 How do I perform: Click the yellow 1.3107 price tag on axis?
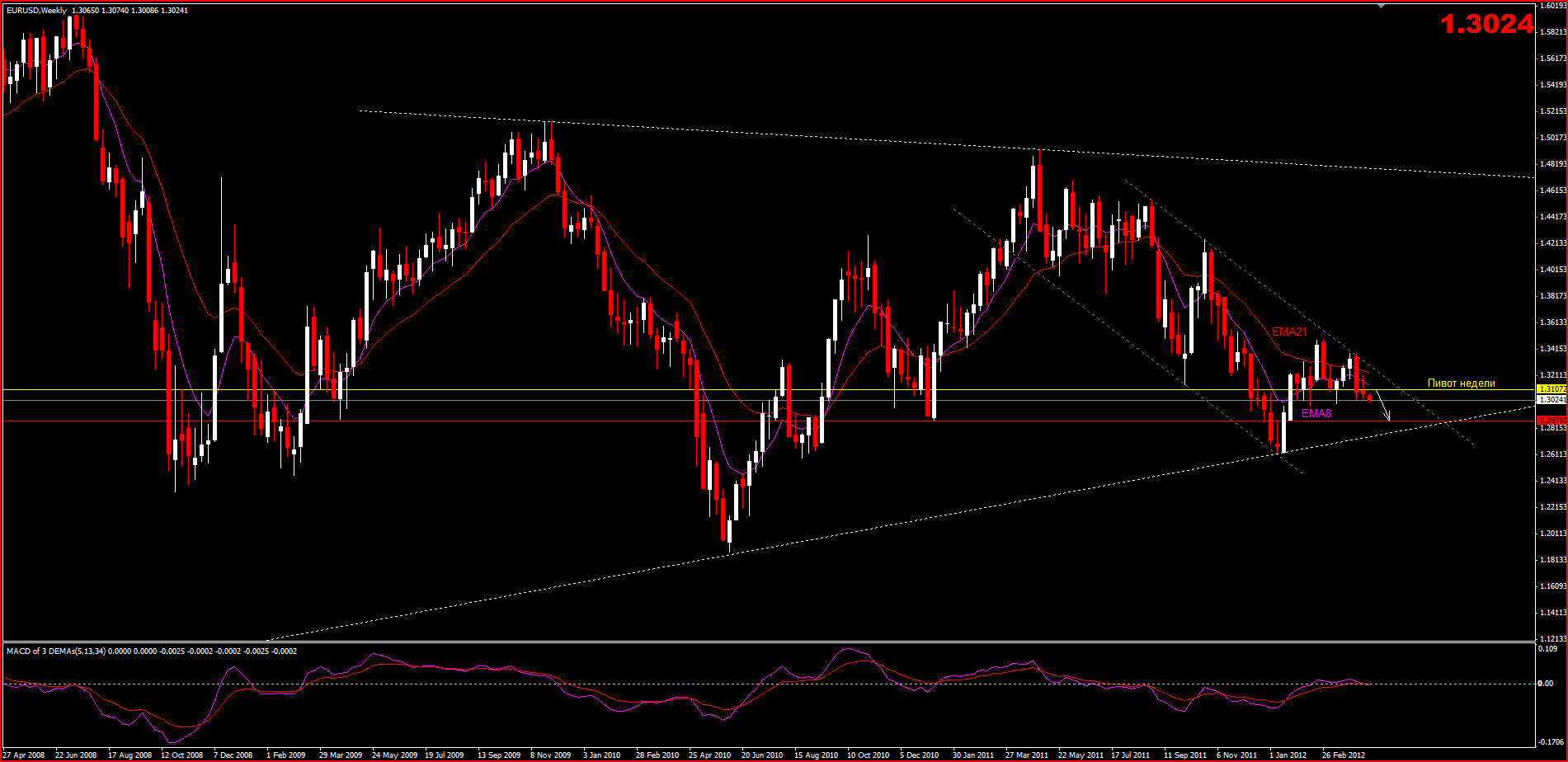click(1553, 388)
